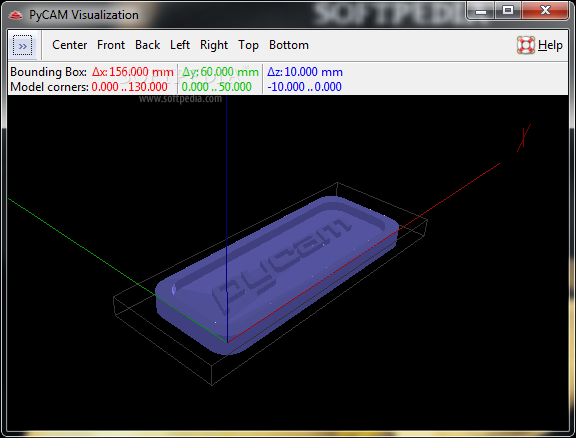The height and width of the screenshot is (438, 576).
Task: Switch to Left view
Action: 180,45
